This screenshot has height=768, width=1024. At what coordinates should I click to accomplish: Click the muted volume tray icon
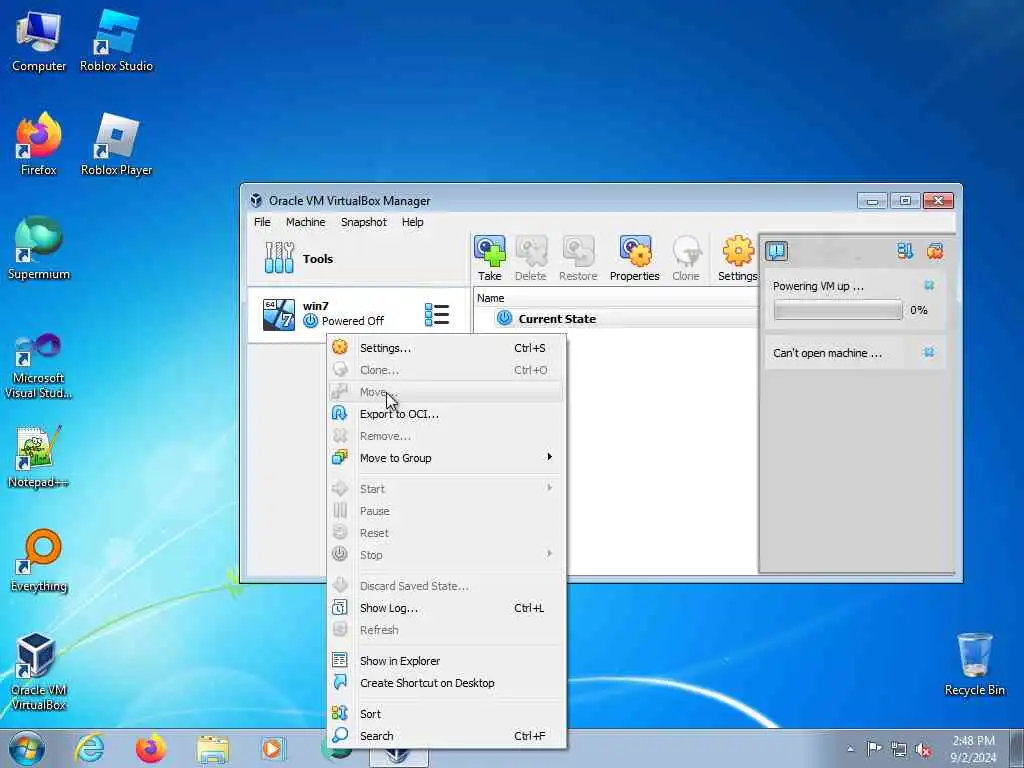point(923,750)
